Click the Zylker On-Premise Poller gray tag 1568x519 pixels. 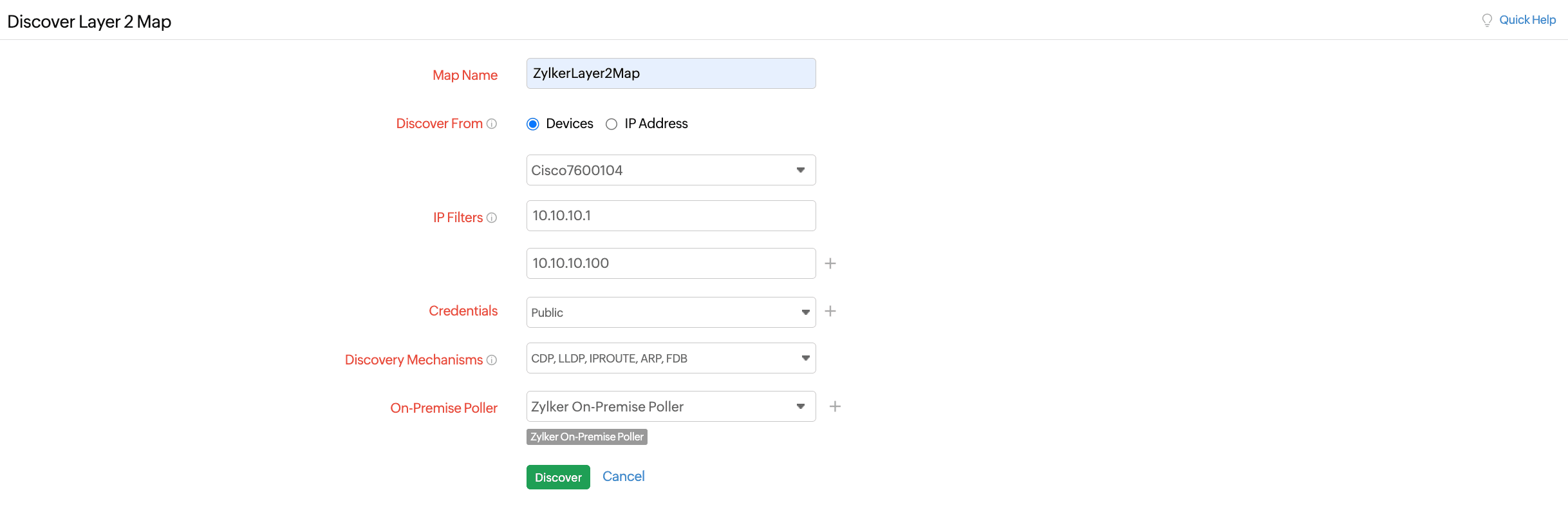pos(586,437)
